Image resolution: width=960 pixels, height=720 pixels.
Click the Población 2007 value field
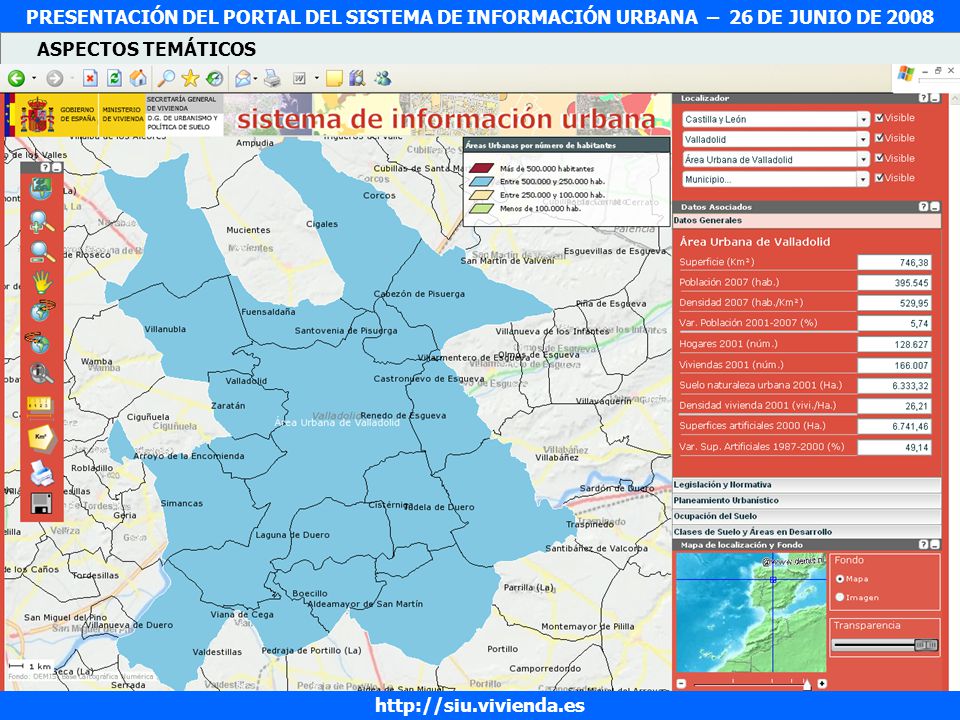coord(894,283)
